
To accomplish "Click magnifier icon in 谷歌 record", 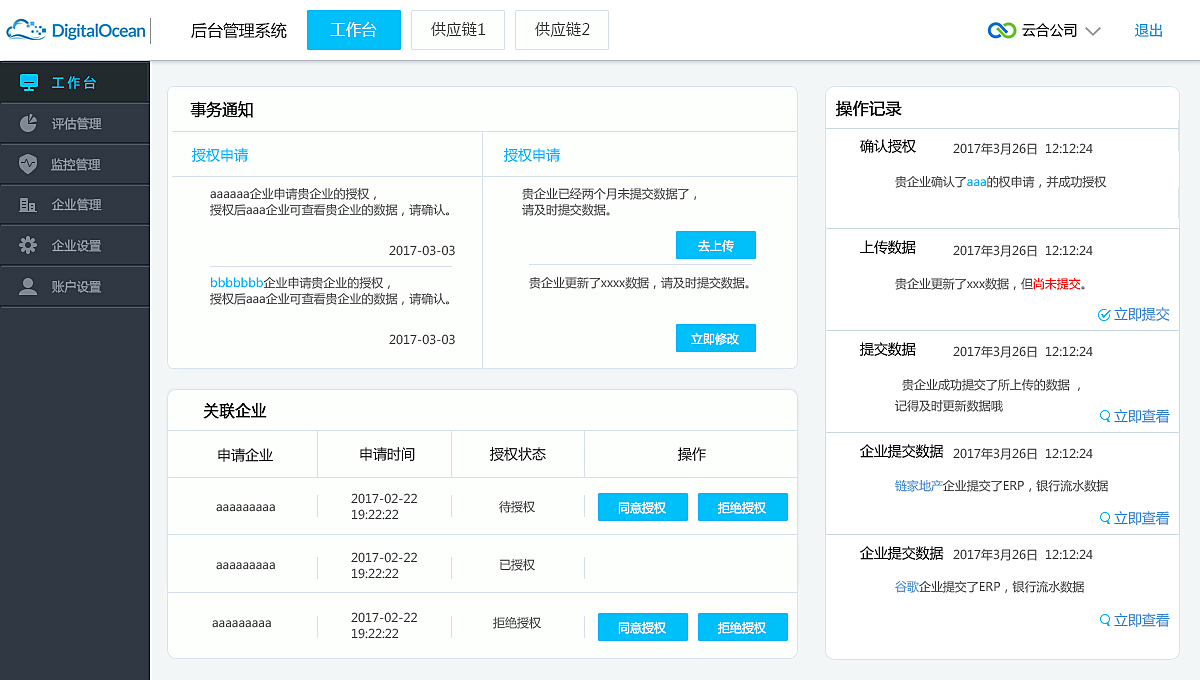I will click(1105, 620).
